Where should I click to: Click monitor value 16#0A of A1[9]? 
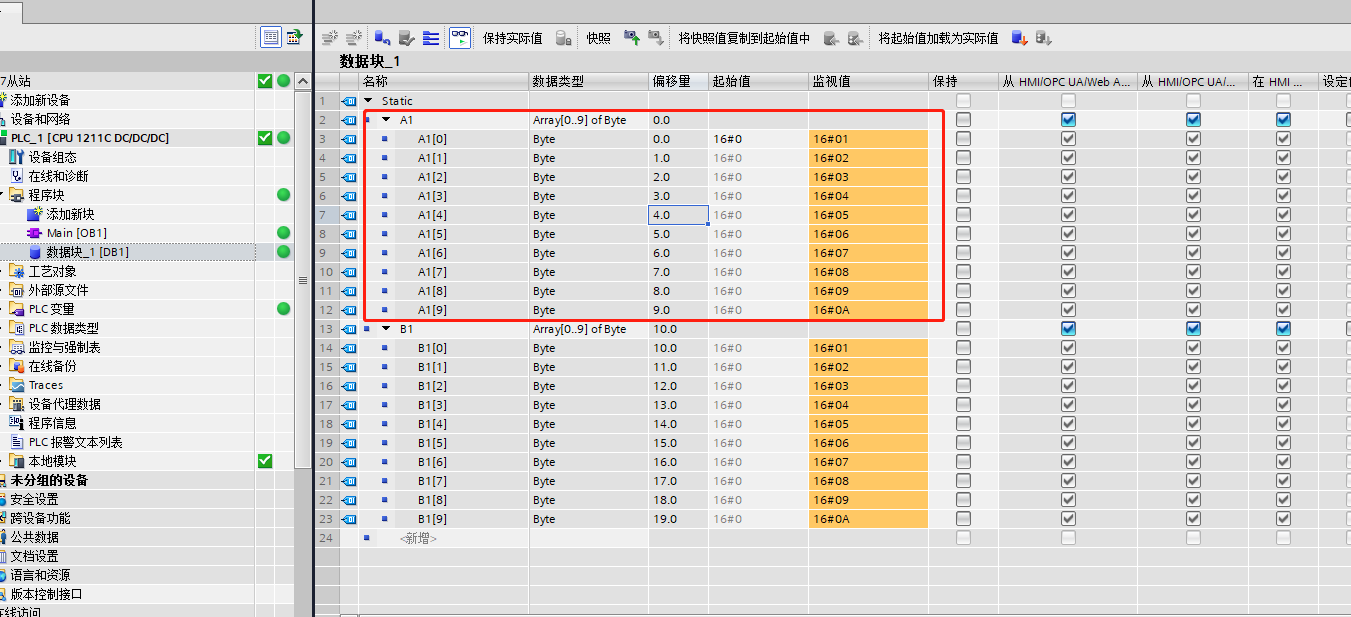coord(868,310)
